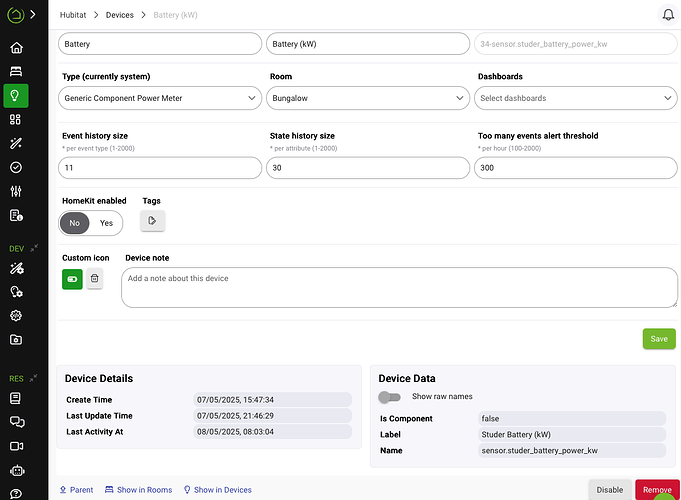
Task: Open developer wand-slash icon under DEV
Action: tap(17, 268)
